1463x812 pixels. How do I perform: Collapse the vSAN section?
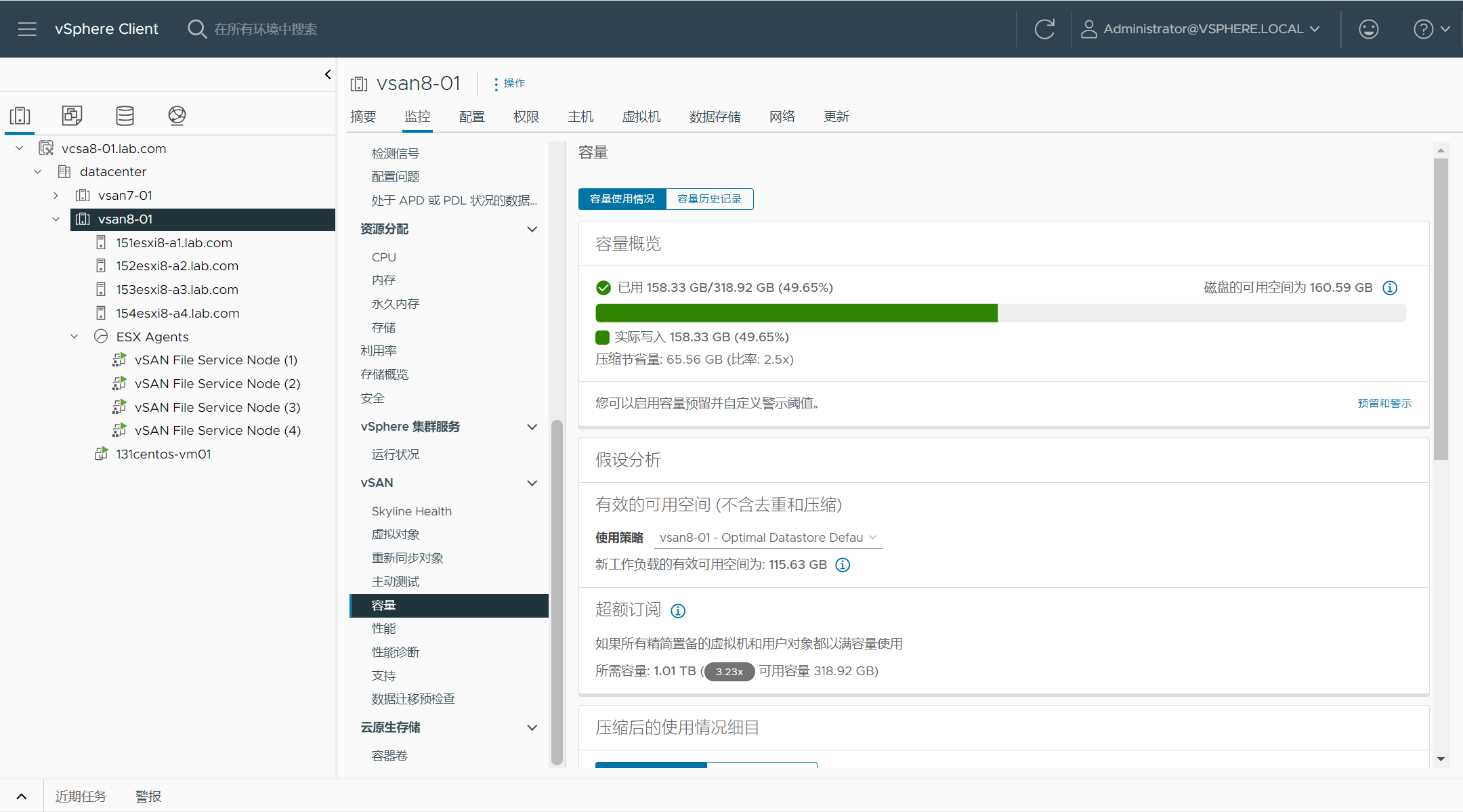point(532,484)
